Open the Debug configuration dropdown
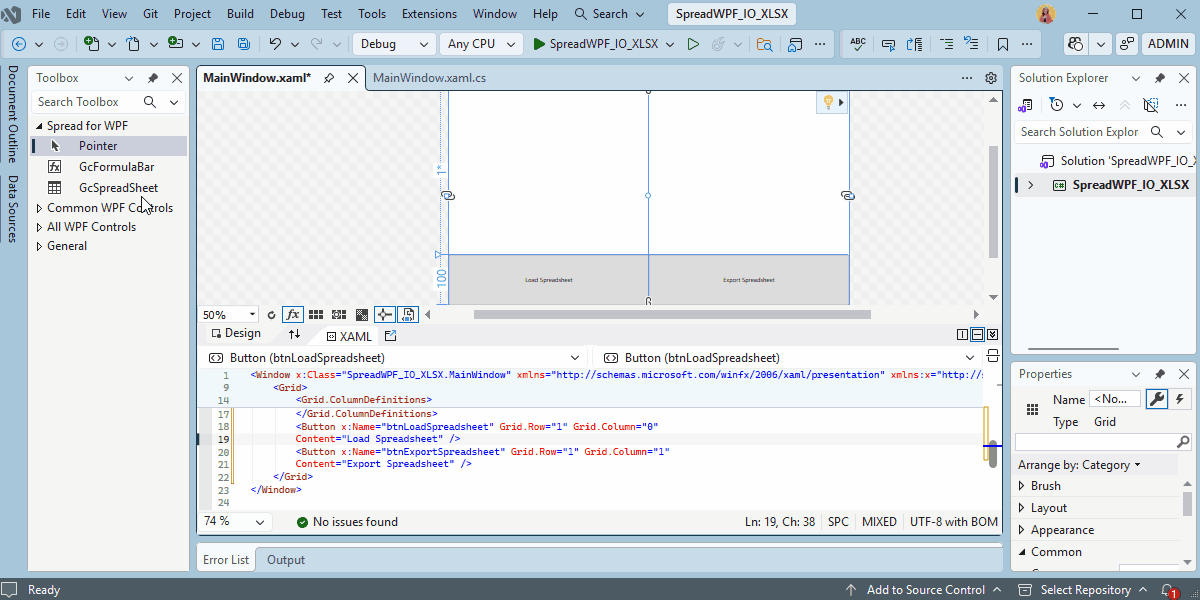 [395, 44]
